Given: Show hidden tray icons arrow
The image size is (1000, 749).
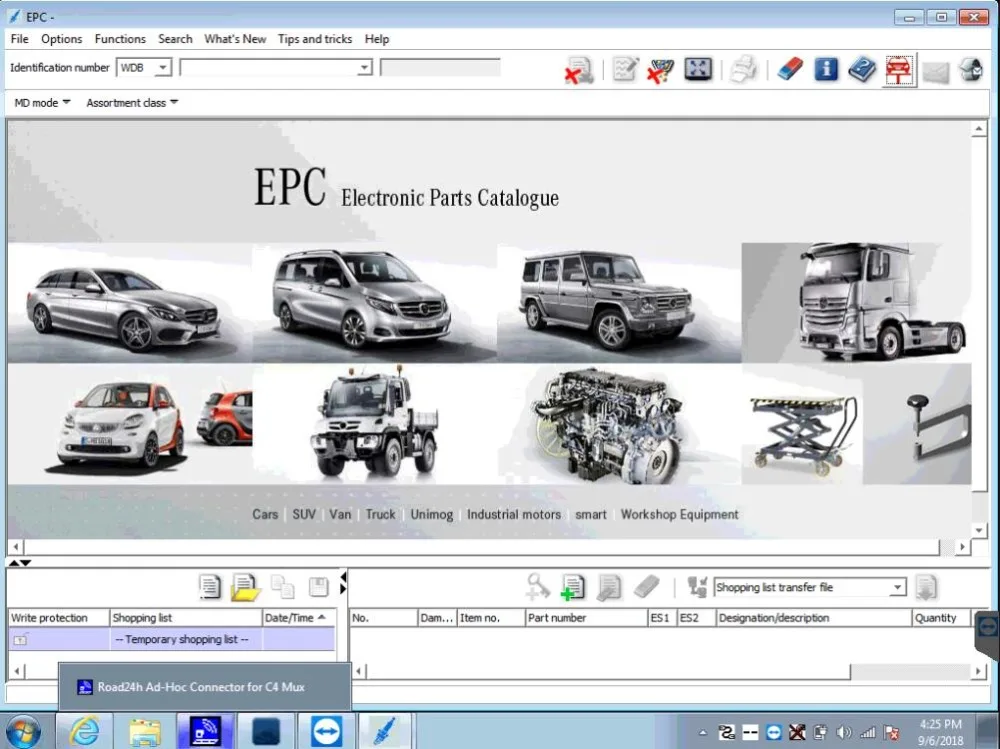Looking at the screenshot, I should point(703,732).
